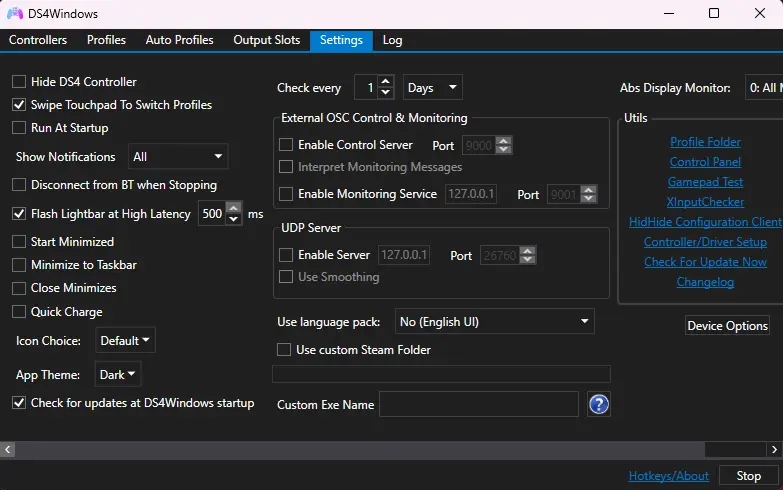Uncheck Flash Lightbar at High Latency
The image size is (783, 490).
[19, 213]
